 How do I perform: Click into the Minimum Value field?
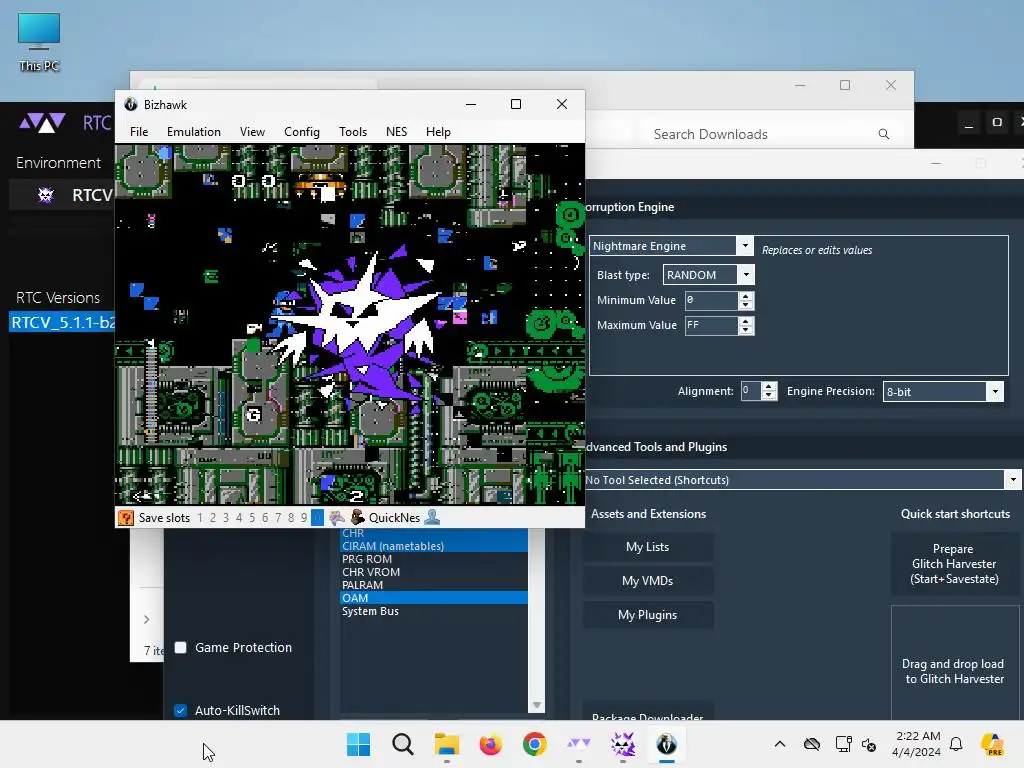point(711,300)
